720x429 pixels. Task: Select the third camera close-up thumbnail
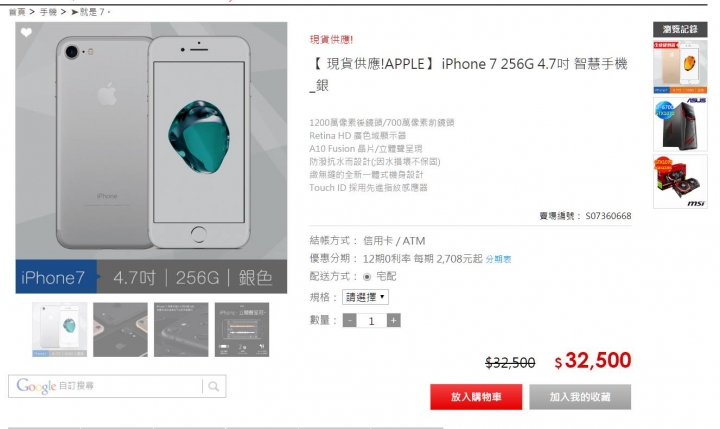(181, 329)
